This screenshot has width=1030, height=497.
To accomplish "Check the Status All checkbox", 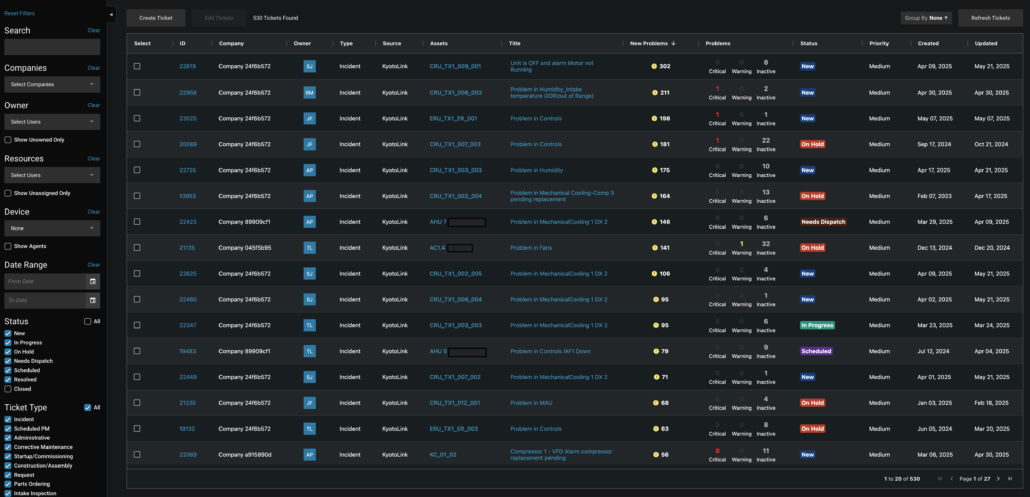I will point(87,322).
